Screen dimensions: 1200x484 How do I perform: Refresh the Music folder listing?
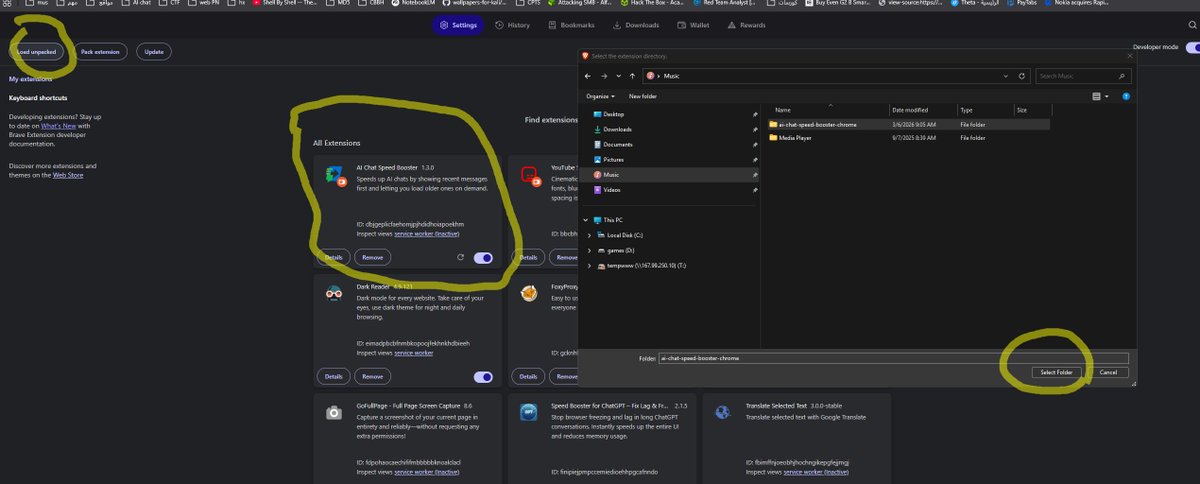(1022, 76)
